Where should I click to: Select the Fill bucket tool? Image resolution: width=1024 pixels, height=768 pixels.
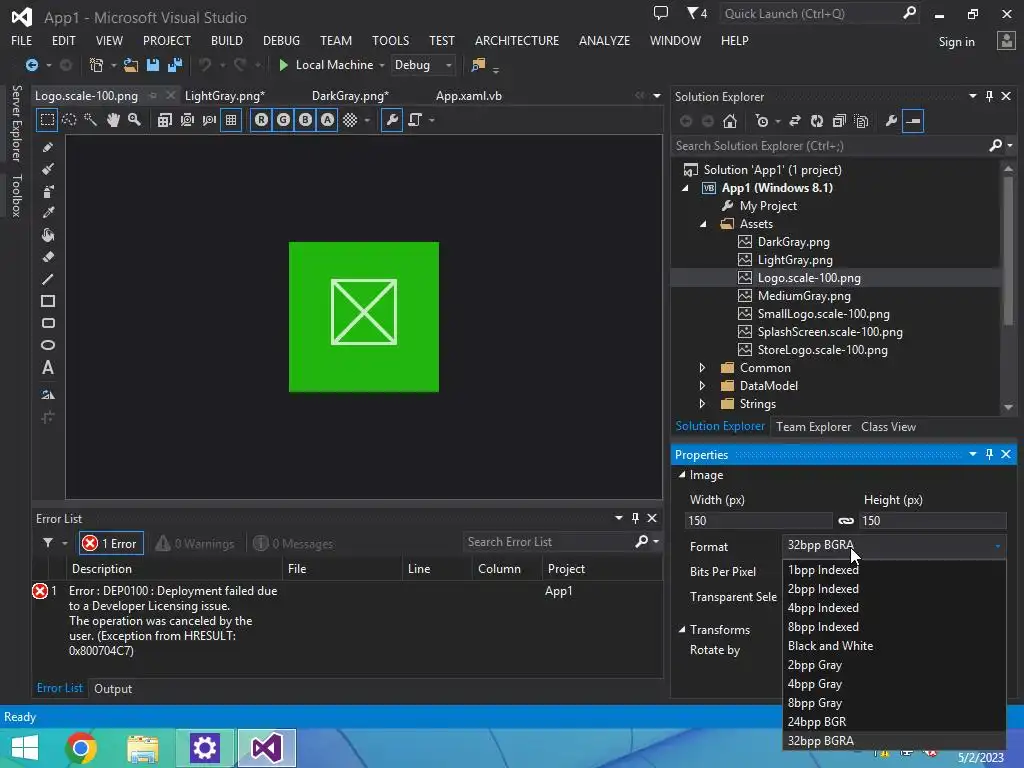[x=48, y=235]
